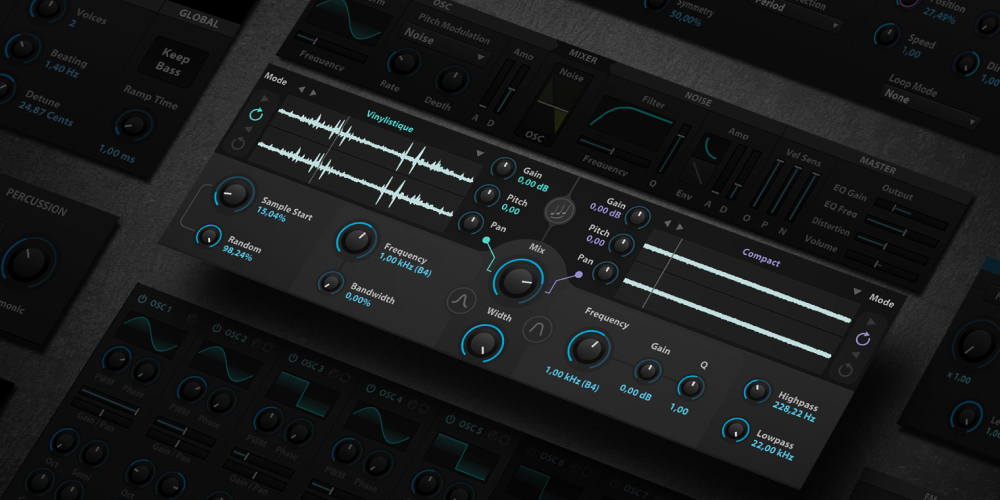Click the Vinylistique sample name

(390, 121)
